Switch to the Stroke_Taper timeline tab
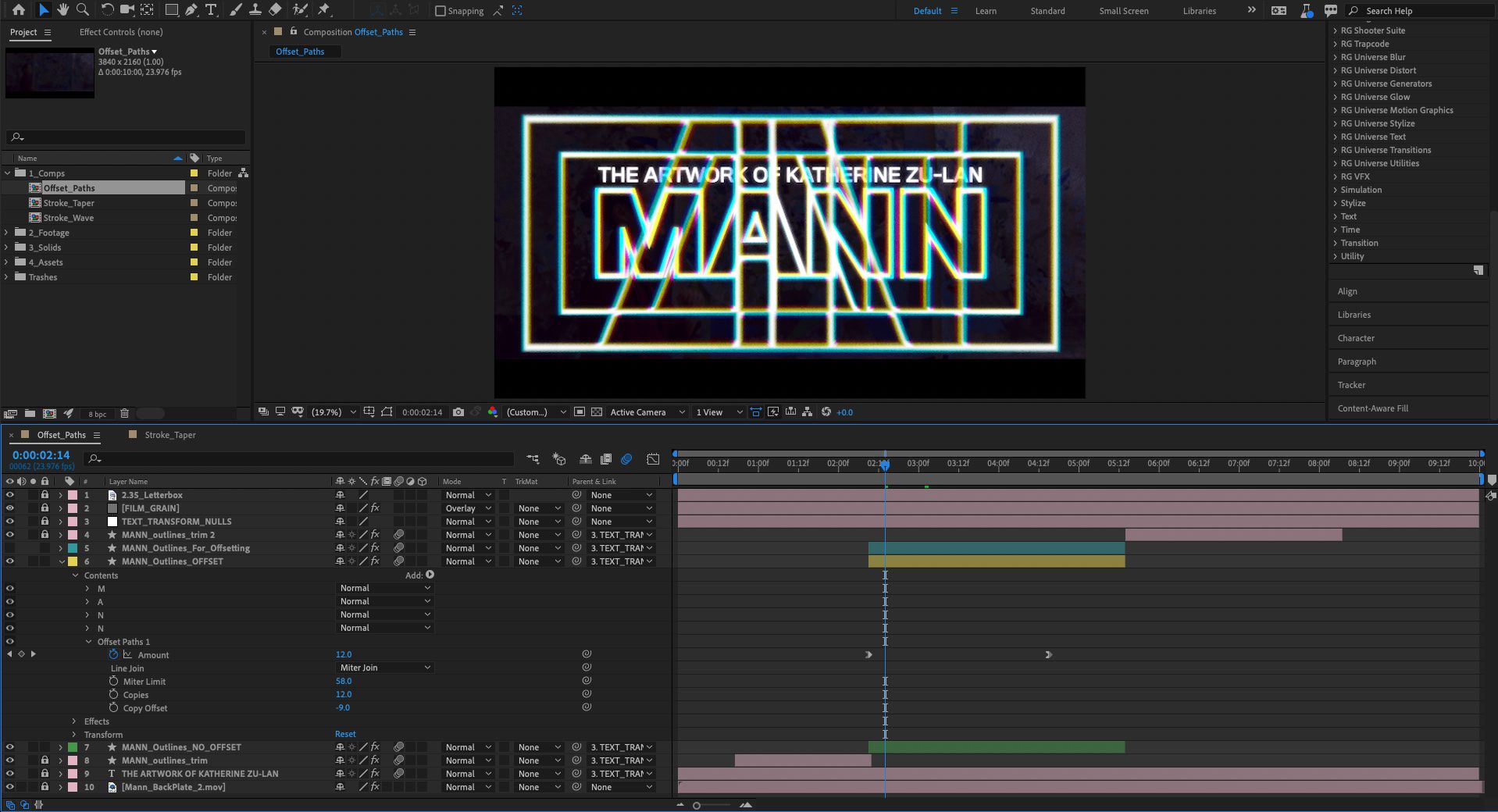 pyautogui.click(x=169, y=435)
